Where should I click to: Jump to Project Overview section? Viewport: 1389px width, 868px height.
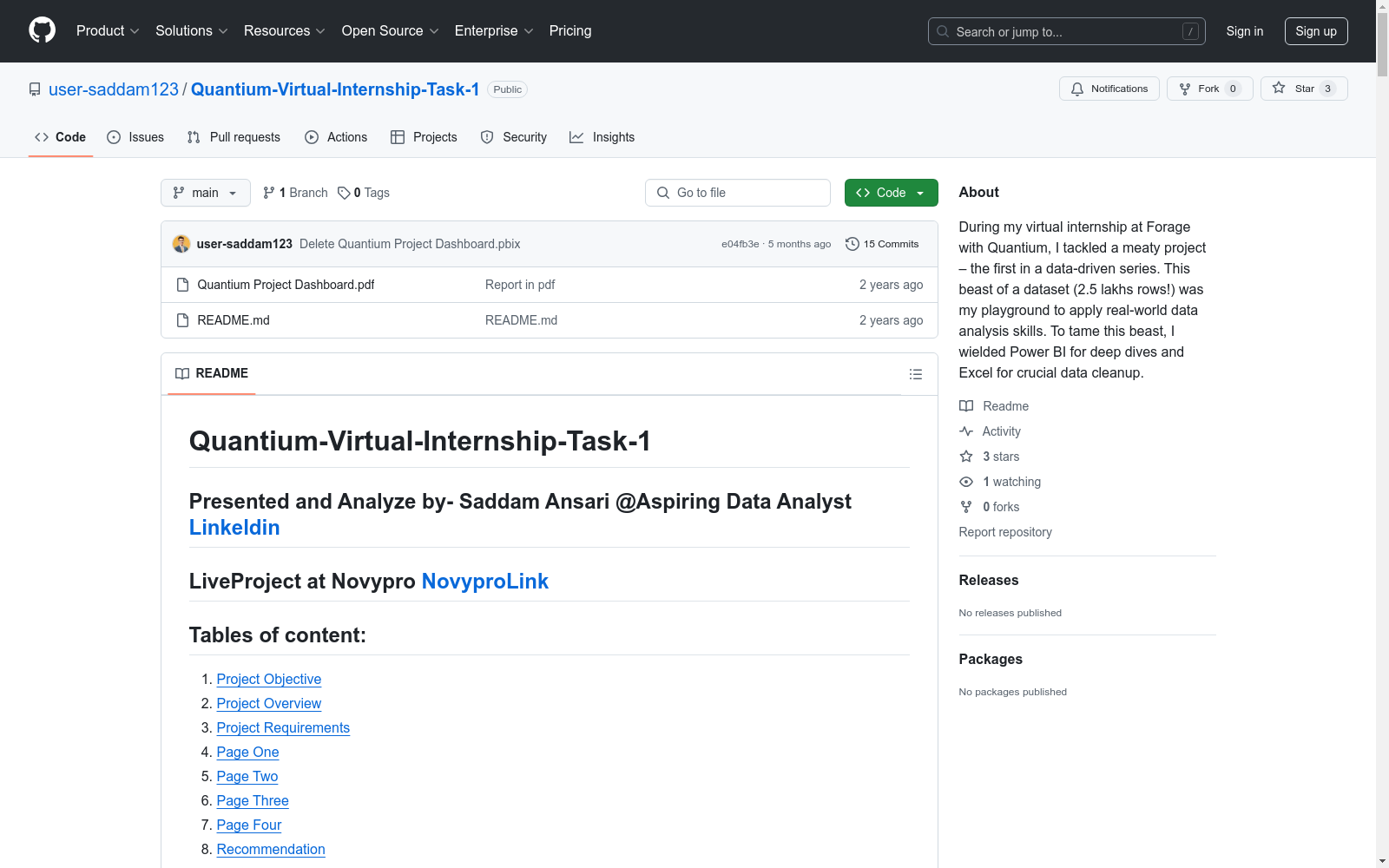(x=269, y=703)
